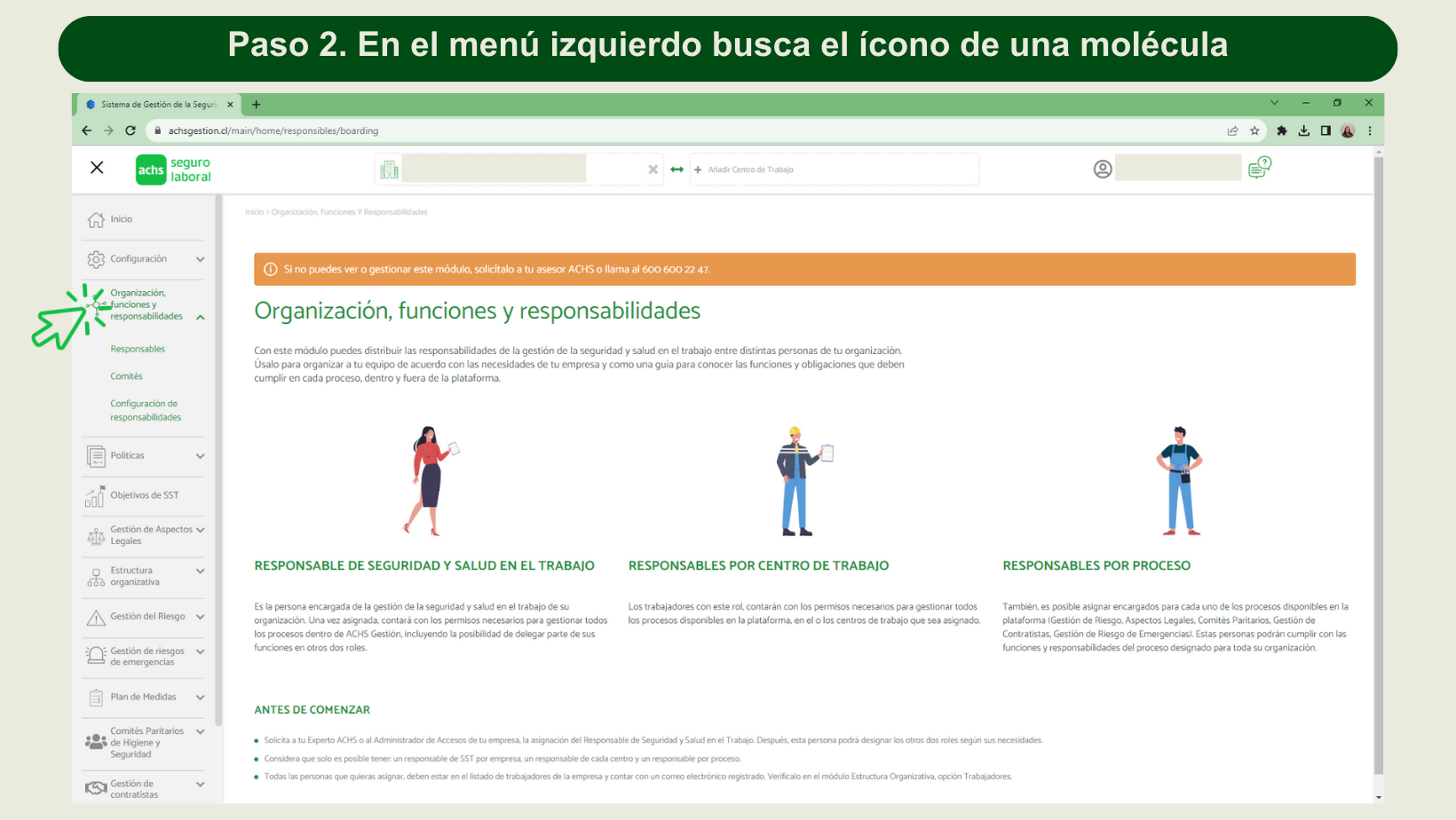Click Añadir Centro de Trabajo field

point(833,170)
